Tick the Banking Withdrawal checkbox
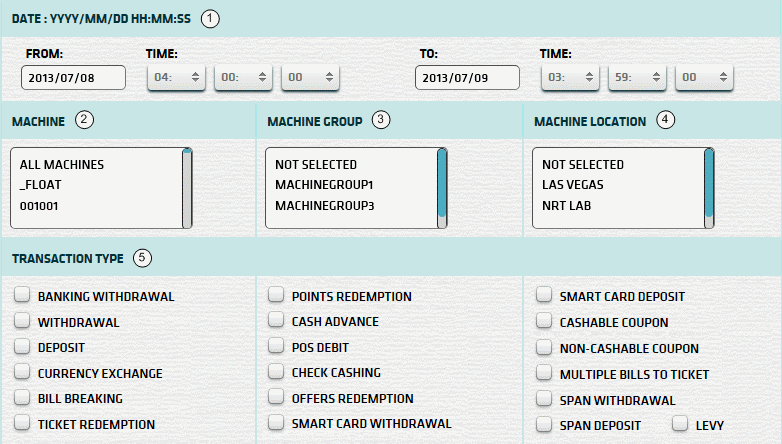The height and width of the screenshot is (444, 782). click(22, 296)
